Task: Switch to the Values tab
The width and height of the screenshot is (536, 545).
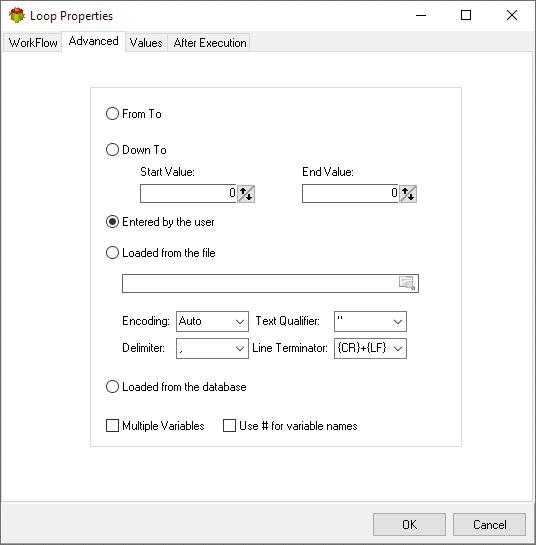Action: point(146,43)
